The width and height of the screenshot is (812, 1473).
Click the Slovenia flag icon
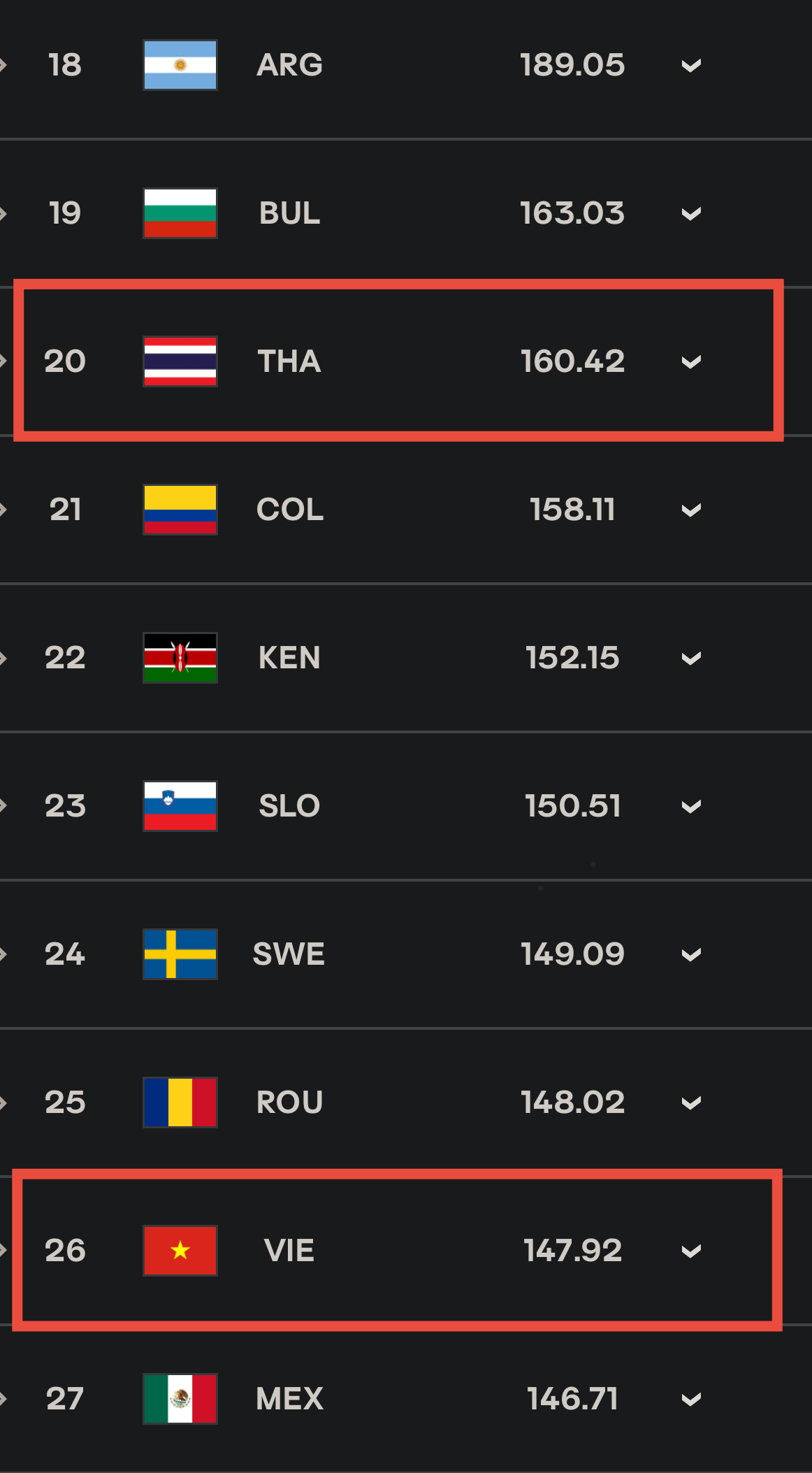click(x=180, y=806)
